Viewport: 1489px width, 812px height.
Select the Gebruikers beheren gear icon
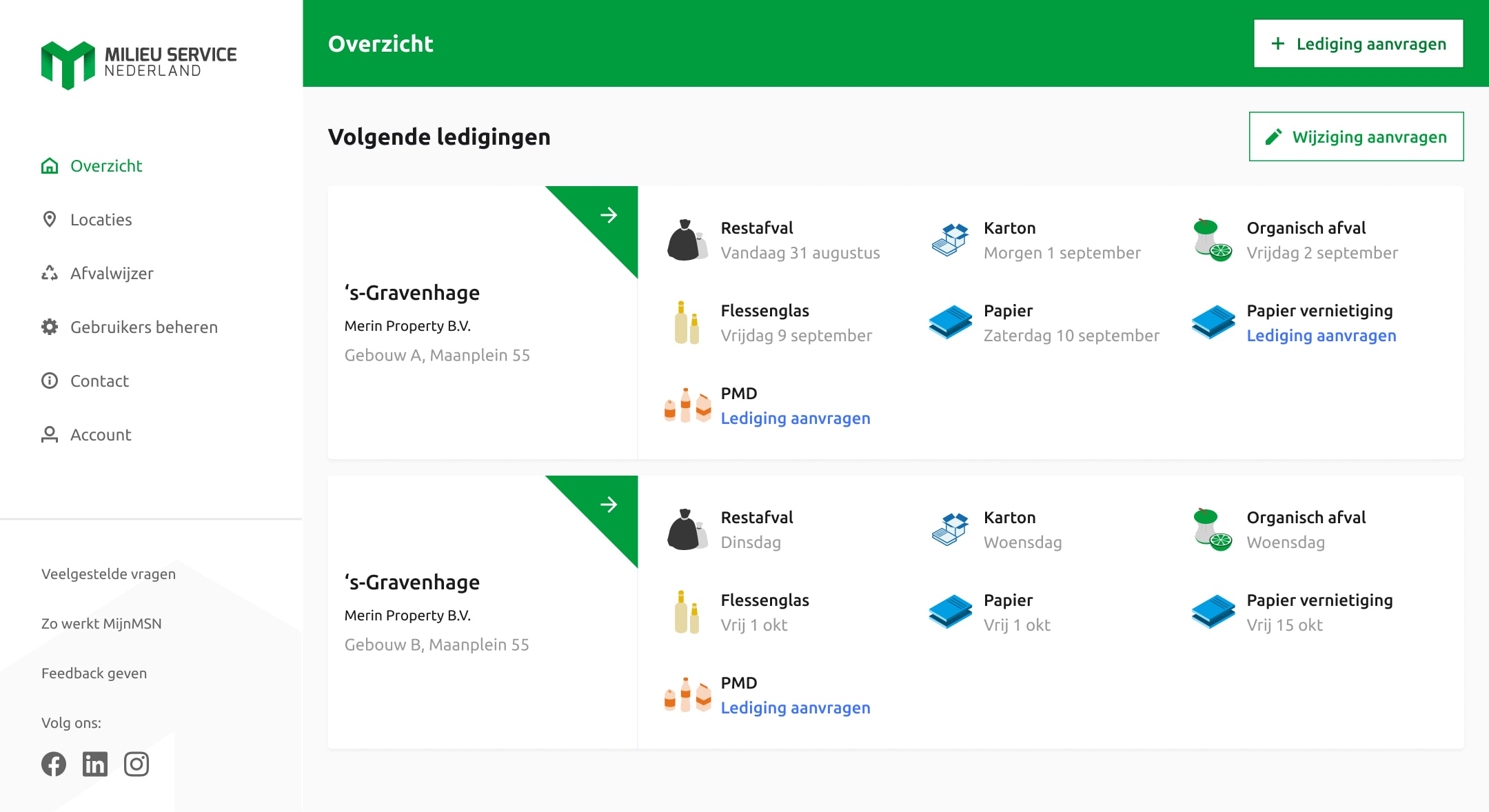(x=49, y=327)
